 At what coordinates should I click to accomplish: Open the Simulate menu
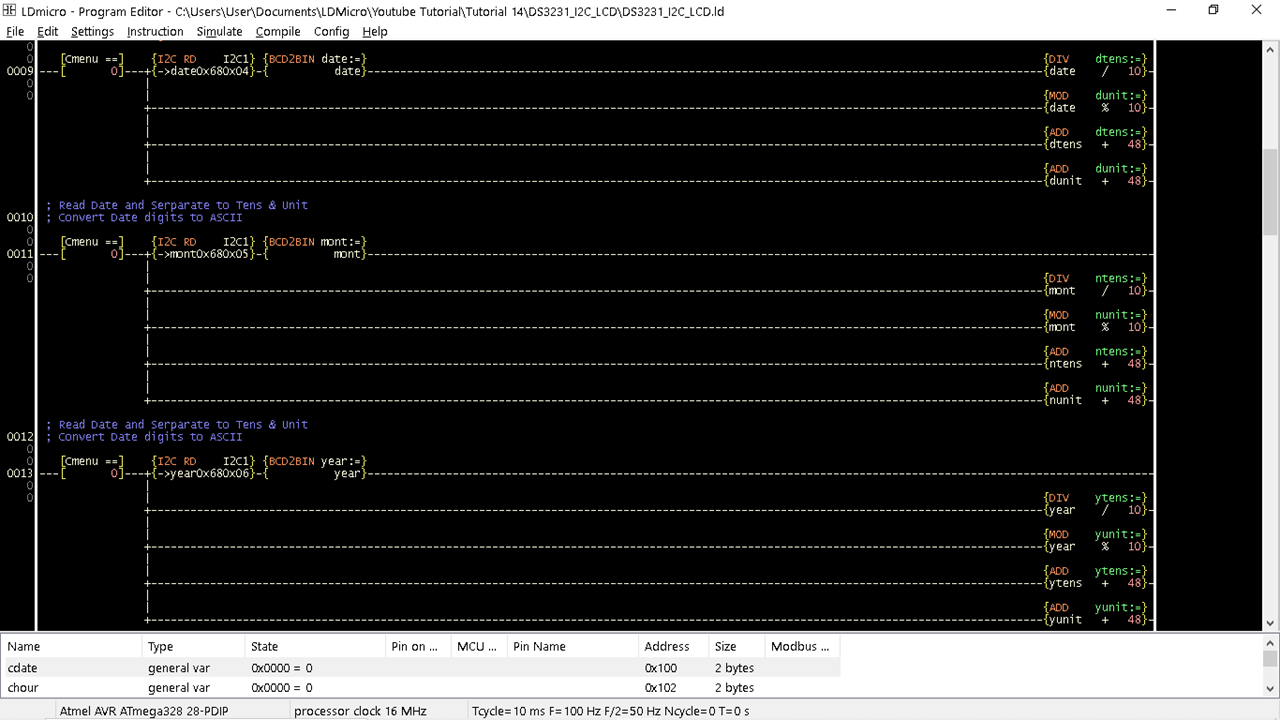click(x=219, y=31)
